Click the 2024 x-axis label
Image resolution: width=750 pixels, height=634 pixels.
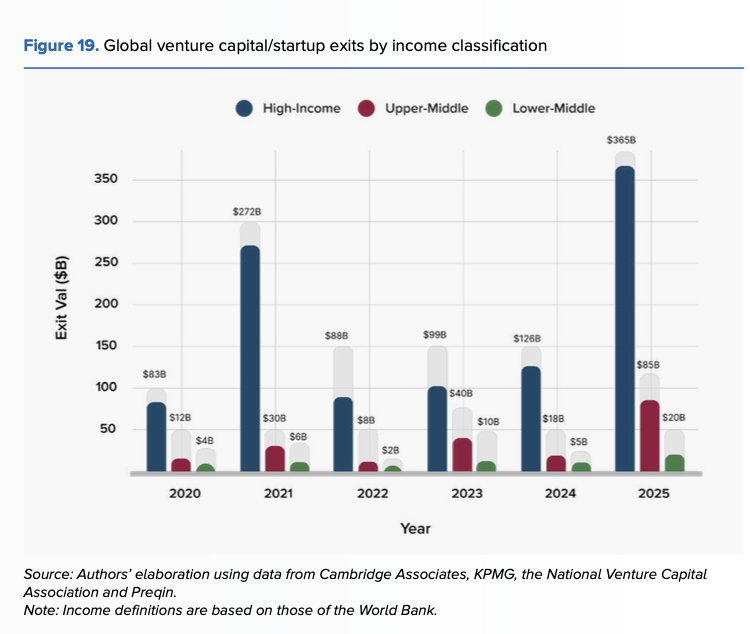click(x=560, y=493)
